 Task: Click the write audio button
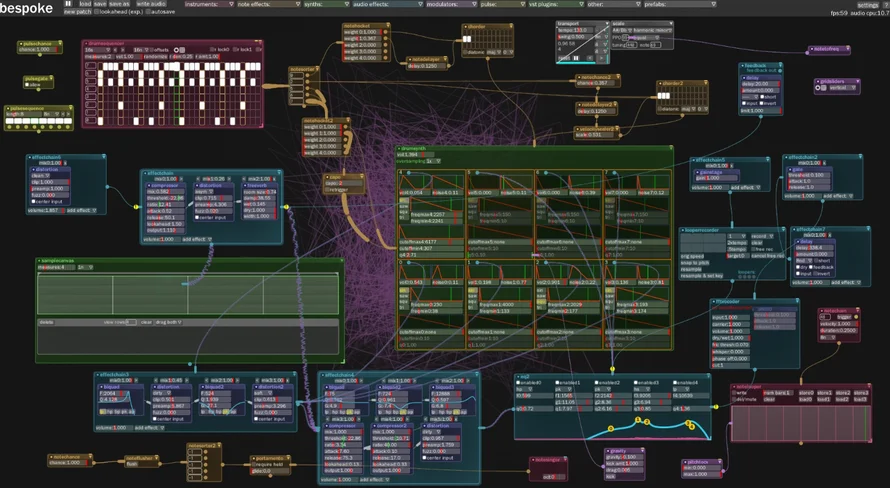pyautogui.click(x=152, y=4)
